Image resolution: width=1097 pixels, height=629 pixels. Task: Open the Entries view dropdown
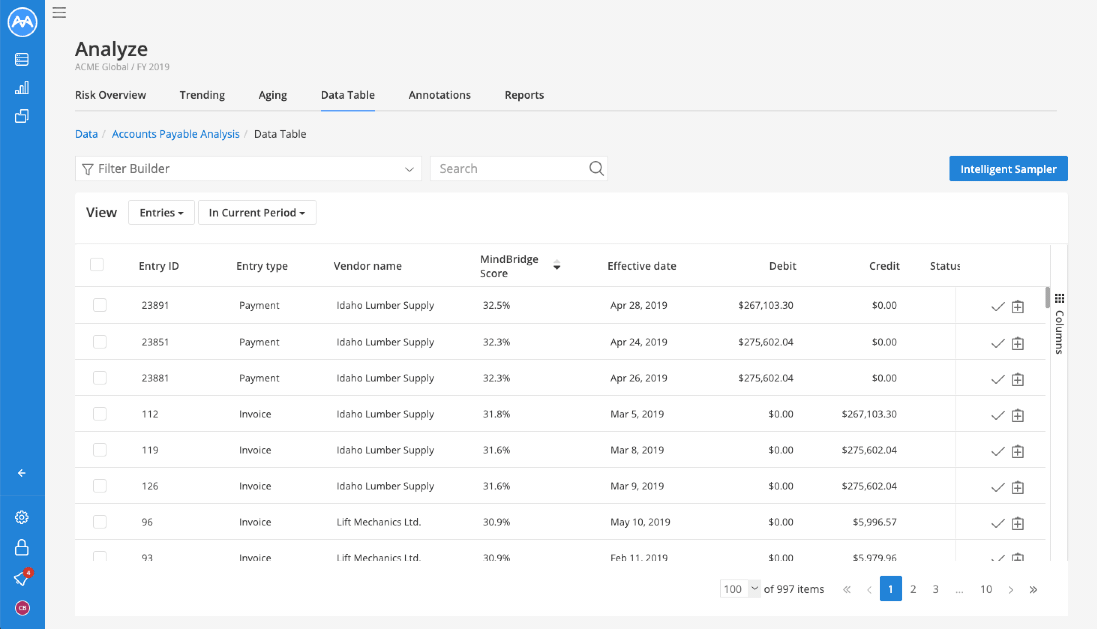pyautogui.click(x=161, y=213)
